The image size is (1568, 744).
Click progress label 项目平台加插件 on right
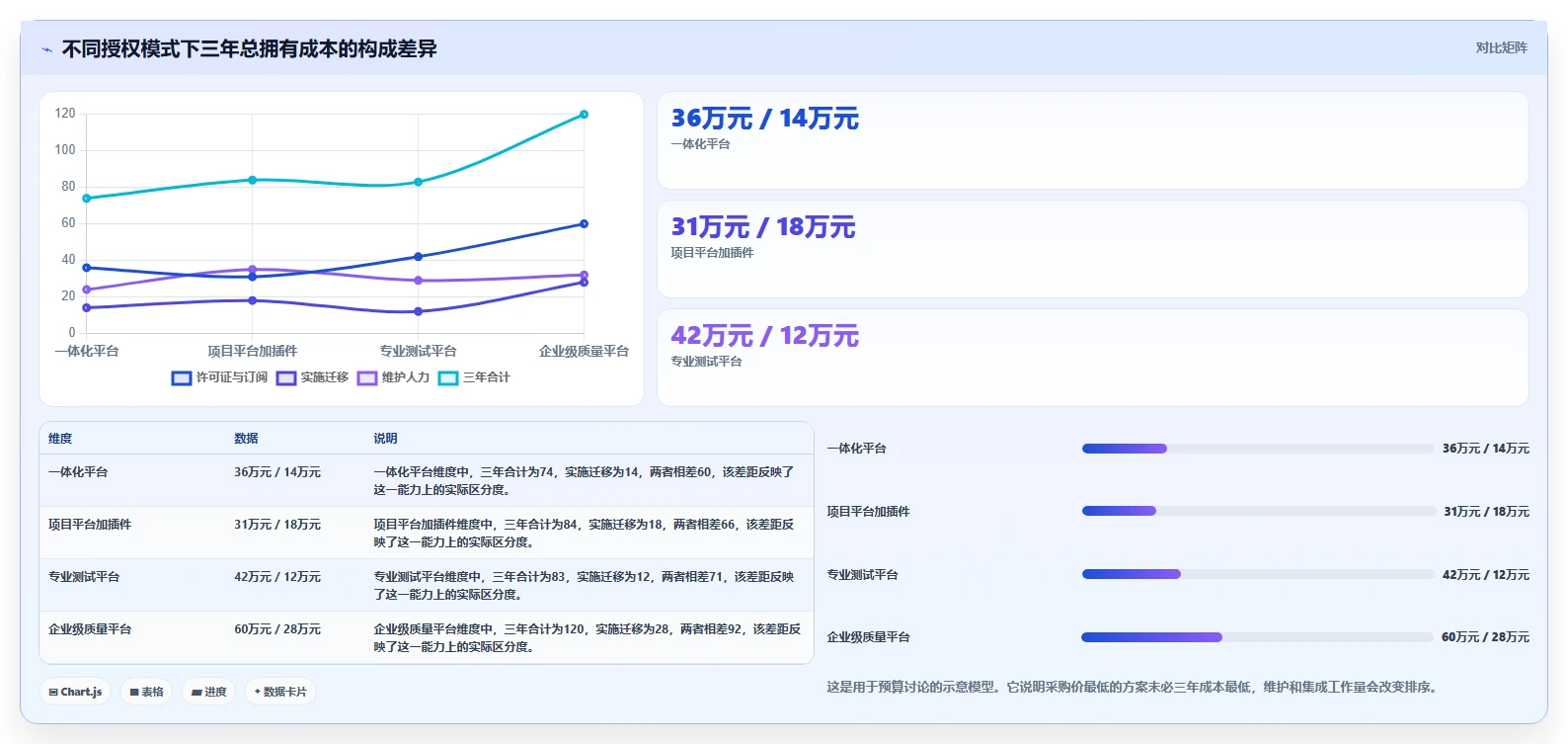(x=868, y=512)
